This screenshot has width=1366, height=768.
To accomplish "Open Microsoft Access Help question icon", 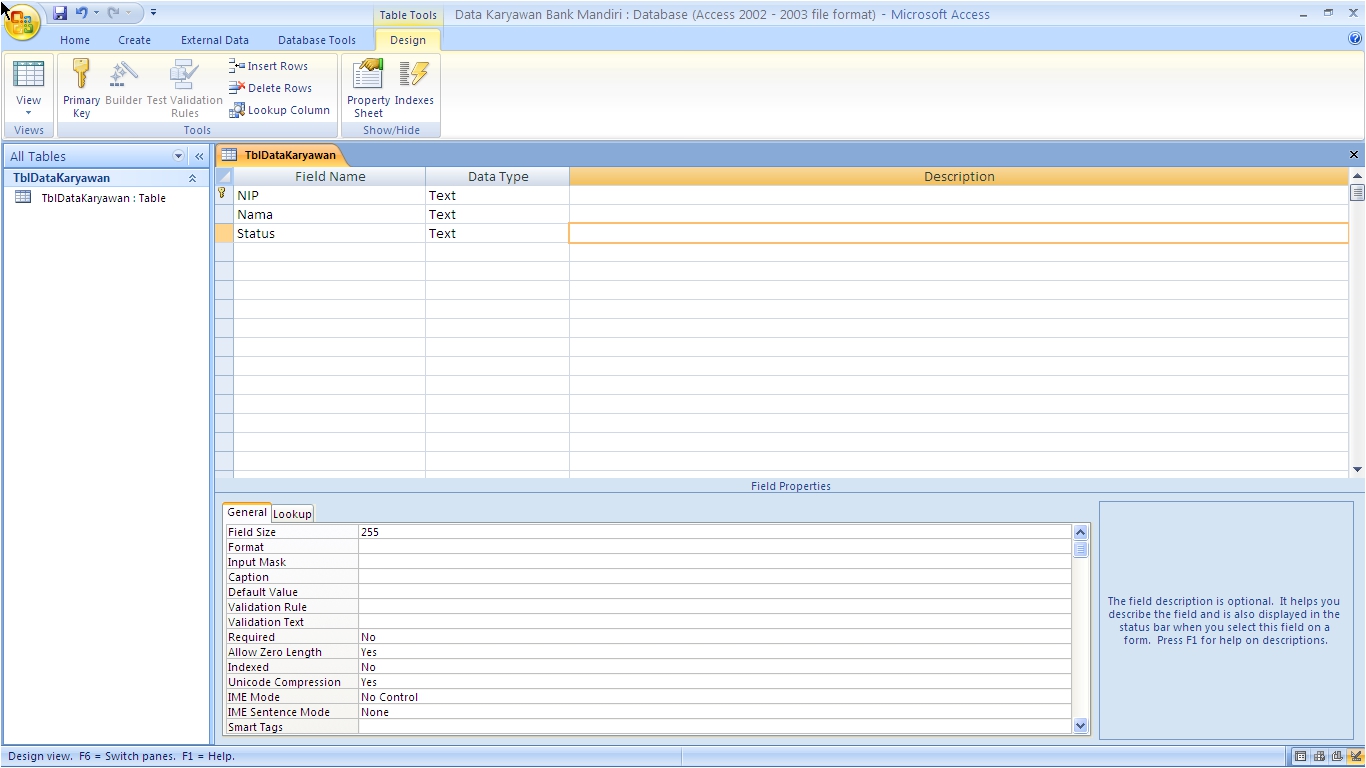I will (1355, 39).
